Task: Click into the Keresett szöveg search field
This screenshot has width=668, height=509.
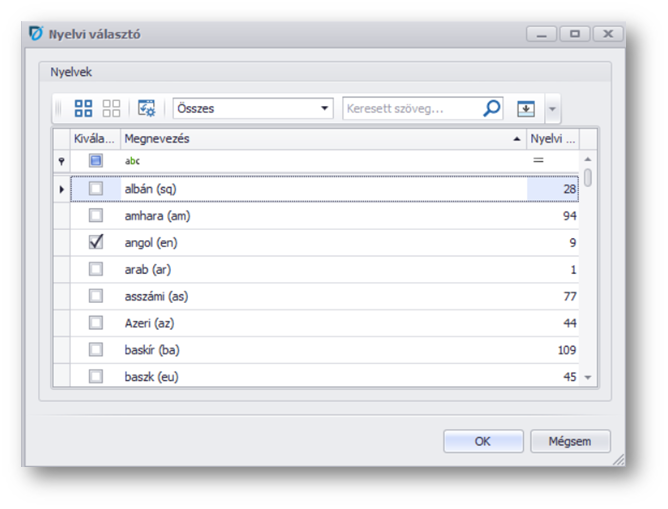Action: click(x=410, y=108)
